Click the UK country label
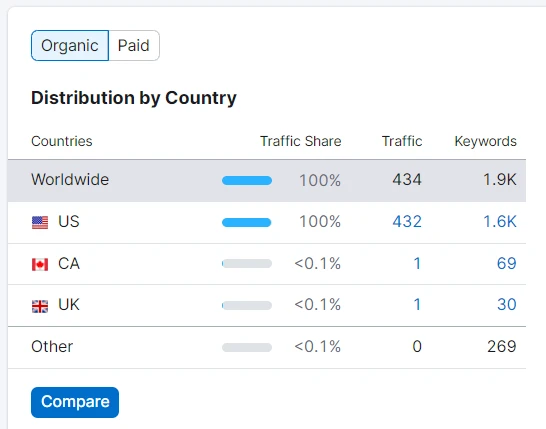The width and height of the screenshot is (546, 429). pyautogui.click(x=69, y=304)
